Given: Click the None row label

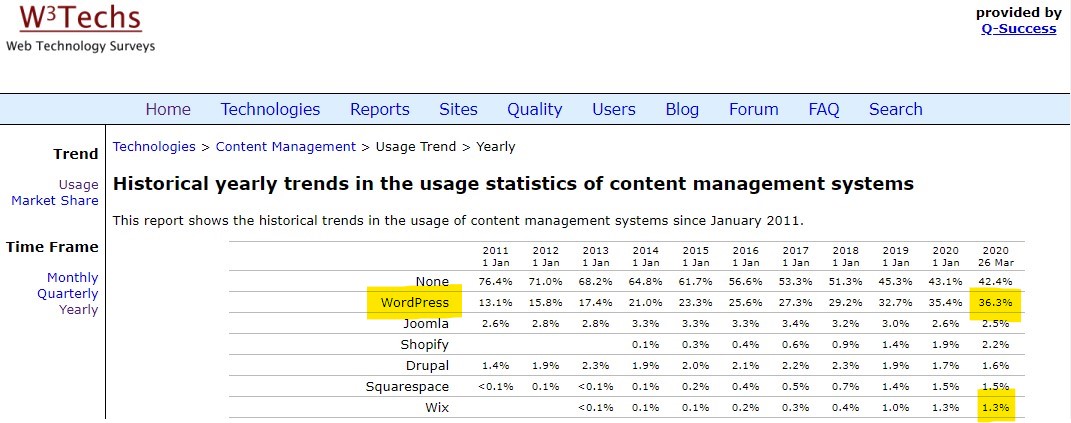Looking at the screenshot, I should pos(432,281).
